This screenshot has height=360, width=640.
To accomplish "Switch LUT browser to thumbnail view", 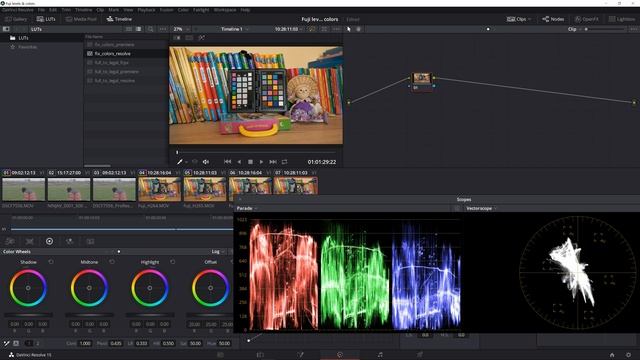I will (x=129, y=29).
